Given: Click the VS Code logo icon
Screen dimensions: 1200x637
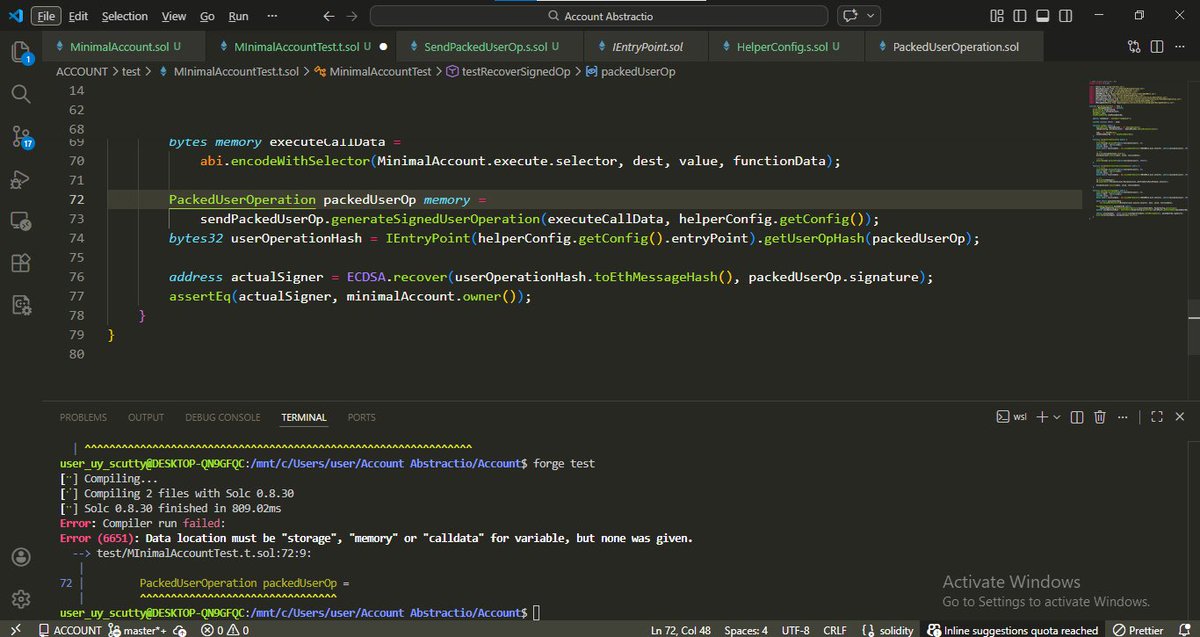Looking at the screenshot, I should pos(14,16).
